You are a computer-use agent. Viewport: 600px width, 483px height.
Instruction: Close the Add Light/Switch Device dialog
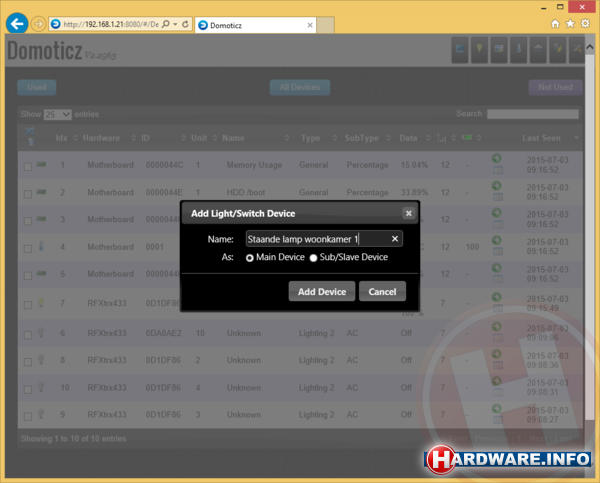[x=409, y=213]
